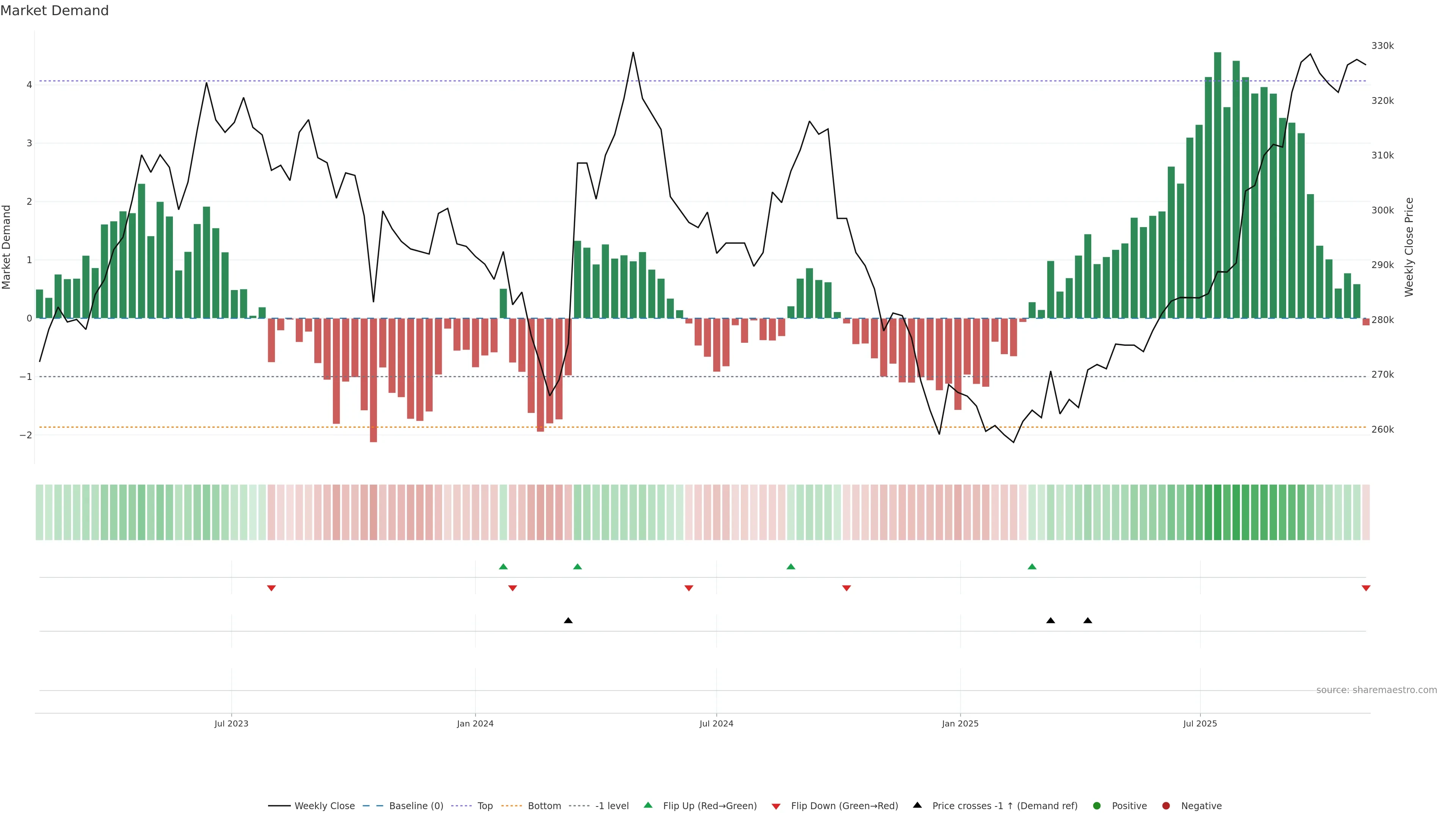Click the green Flip Up legend triangle icon
This screenshot has height=819, width=1456.
point(648,805)
